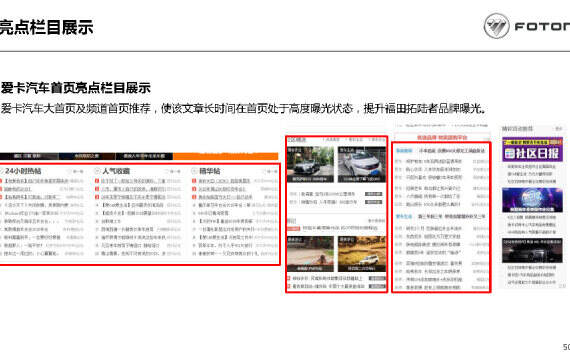Image resolution: width=570 pixels, height=360 pixels.
Task: Select the subtitle 爱卡汽车首页亮点栏目展示
Action: (76, 88)
